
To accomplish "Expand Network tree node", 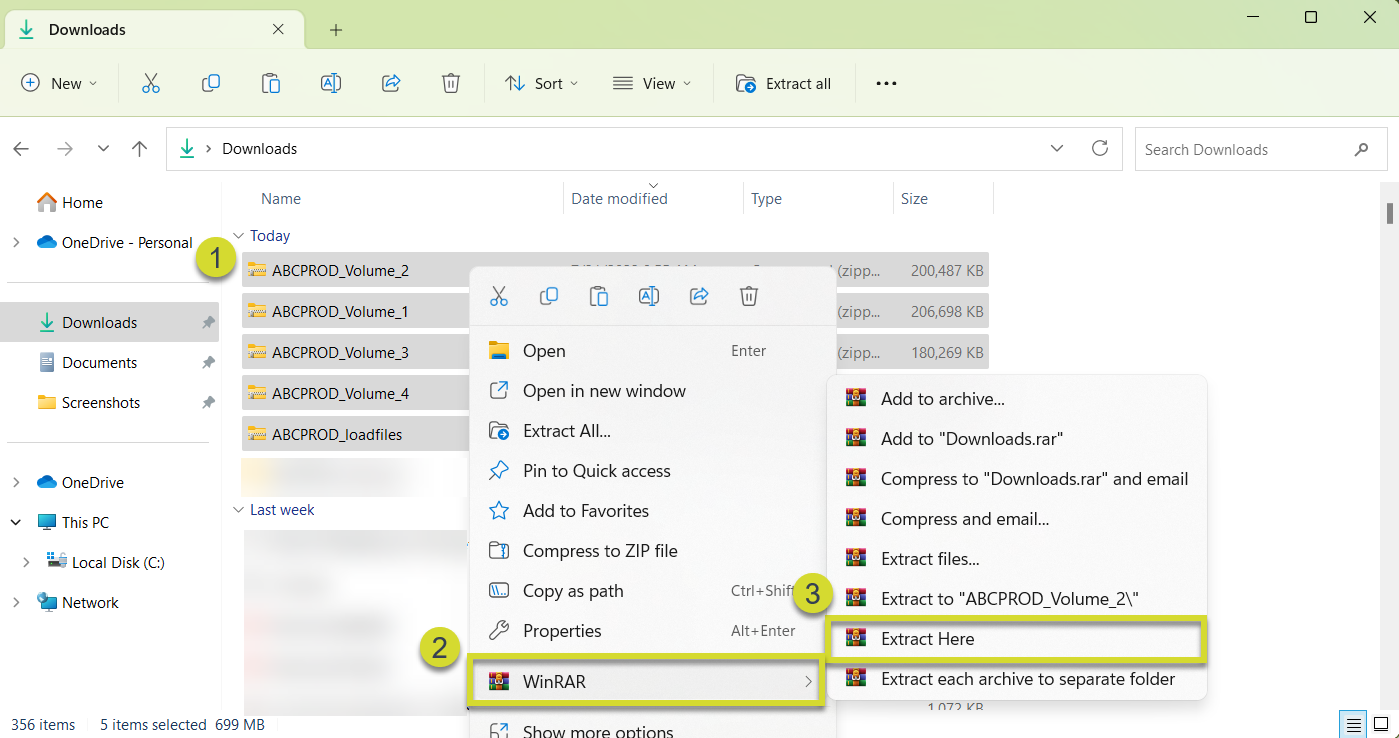I will (16, 603).
